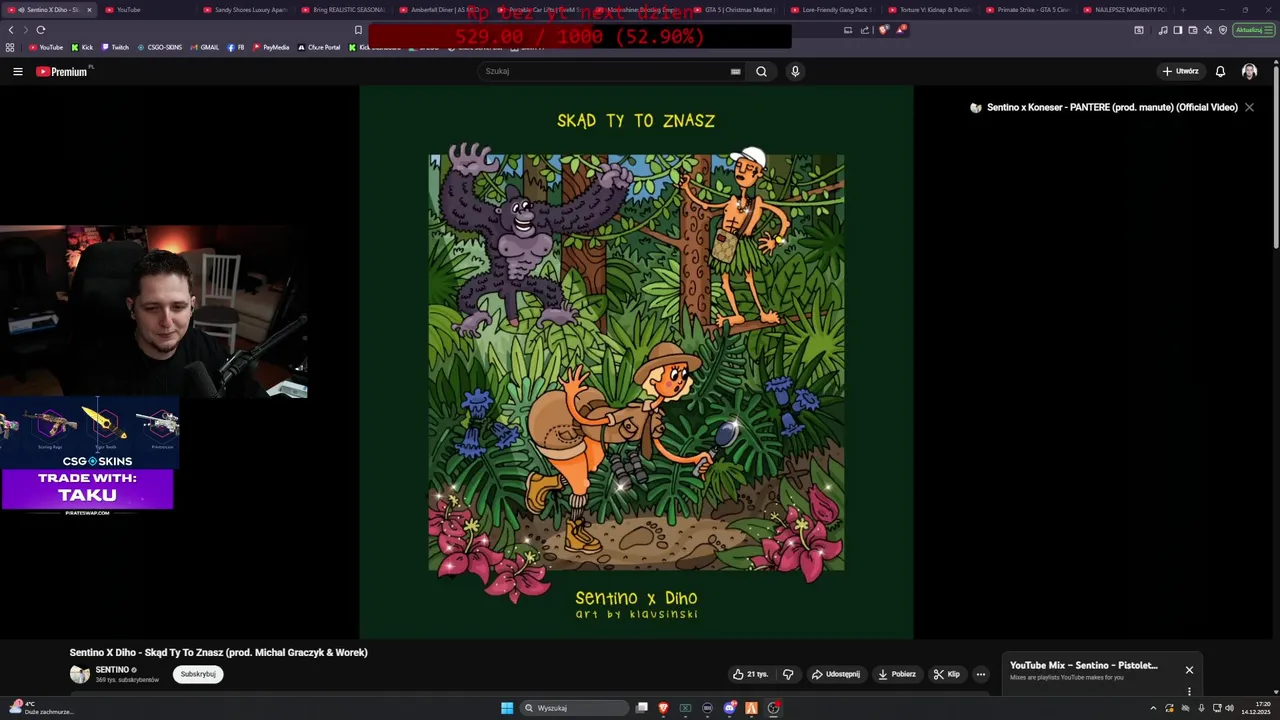Viewport: 1280px width, 720px height.
Task: Open the on-screen keyboard in search box
Action: tap(735, 71)
